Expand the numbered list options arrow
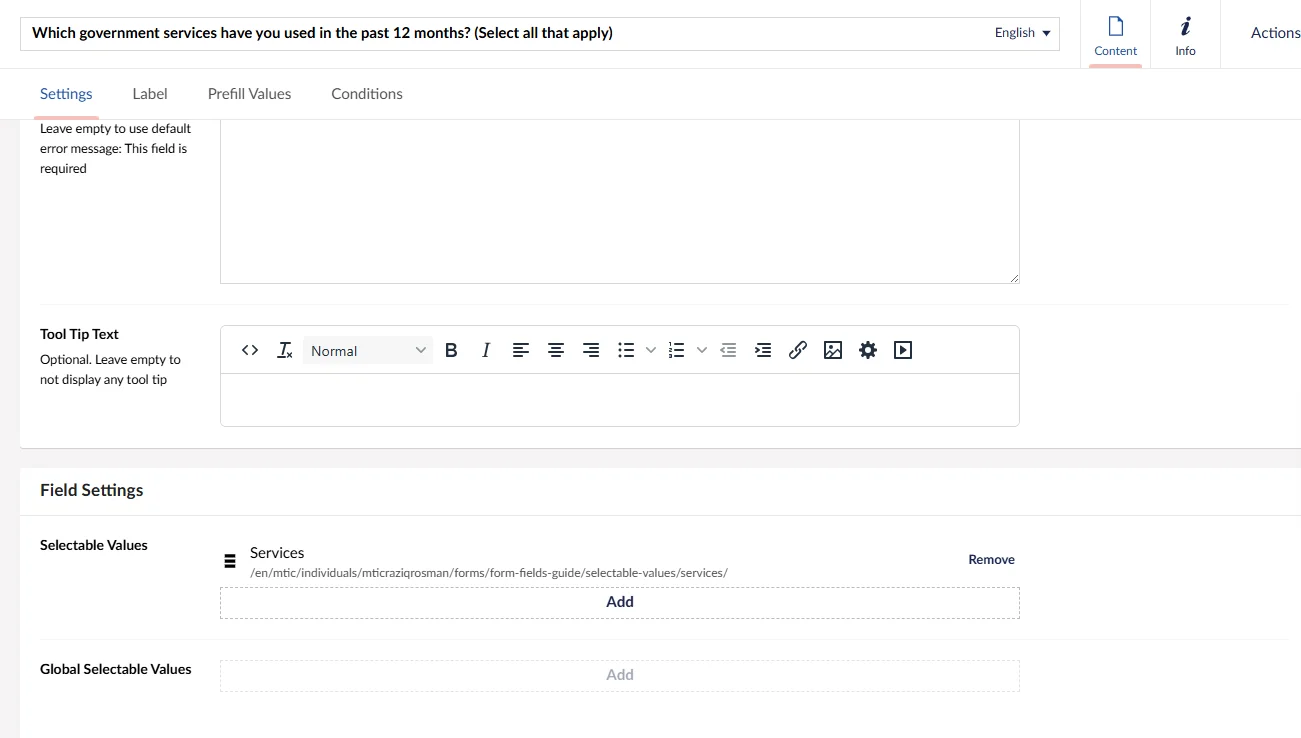Image resolution: width=1301 pixels, height=738 pixels. (702, 350)
